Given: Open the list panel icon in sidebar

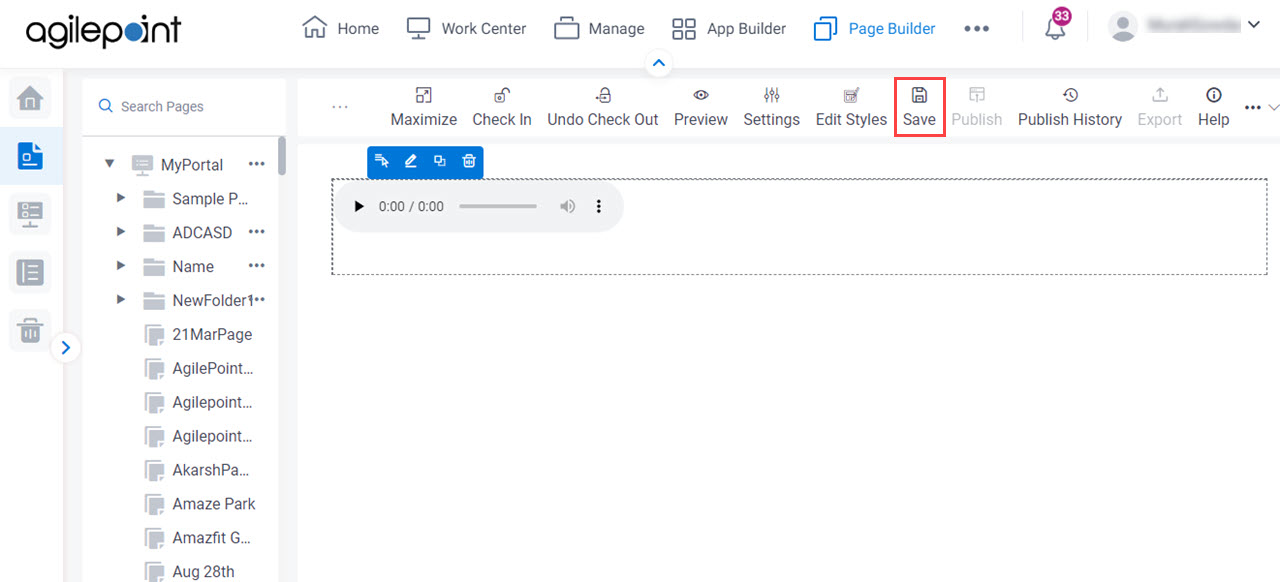Looking at the screenshot, I should pyautogui.click(x=30, y=272).
